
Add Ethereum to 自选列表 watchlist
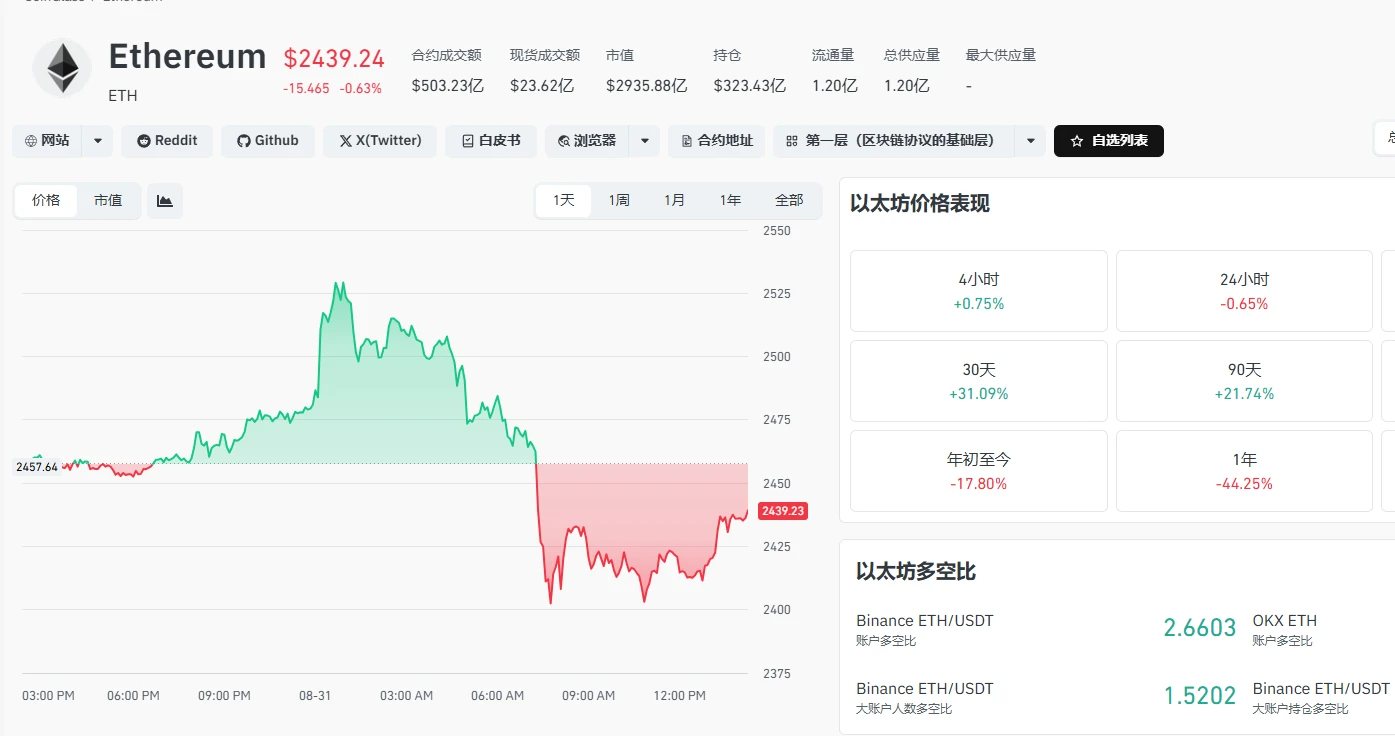coord(1109,141)
